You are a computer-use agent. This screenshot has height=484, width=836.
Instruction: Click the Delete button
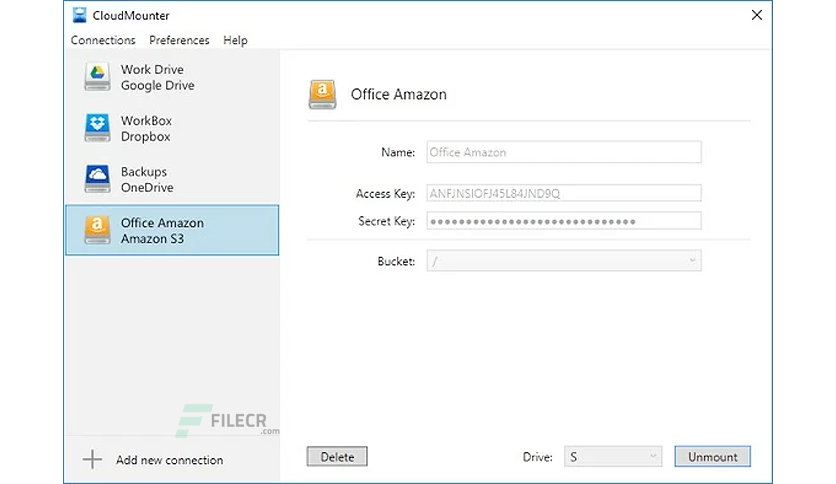(x=337, y=457)
